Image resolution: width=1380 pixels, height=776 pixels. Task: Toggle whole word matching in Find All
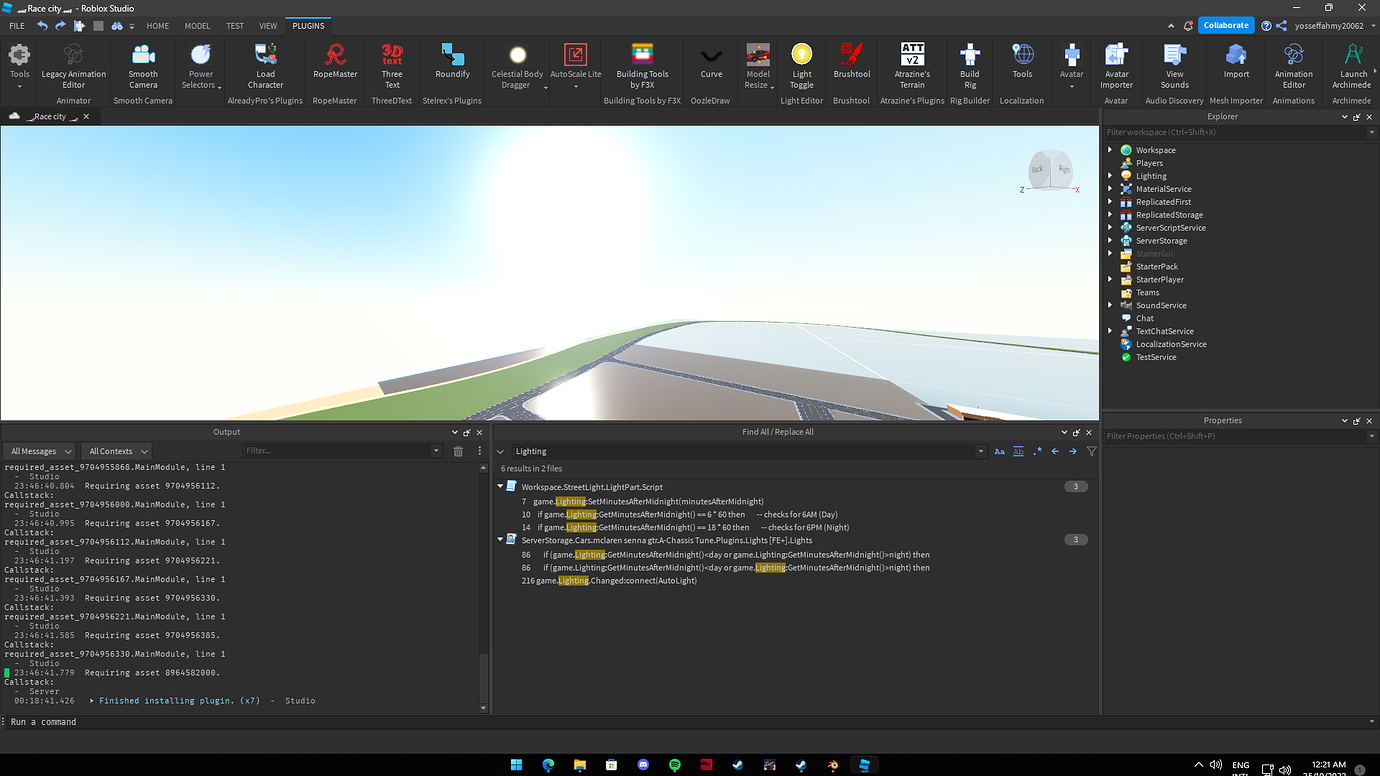coord(1018,451)
